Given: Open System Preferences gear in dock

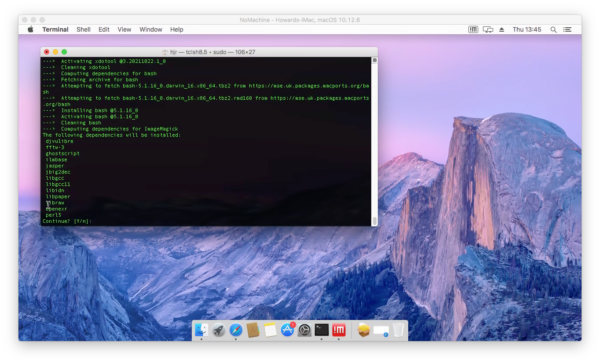Looking at the screenshot, I should pyautogui.click(x=305, y=330).
